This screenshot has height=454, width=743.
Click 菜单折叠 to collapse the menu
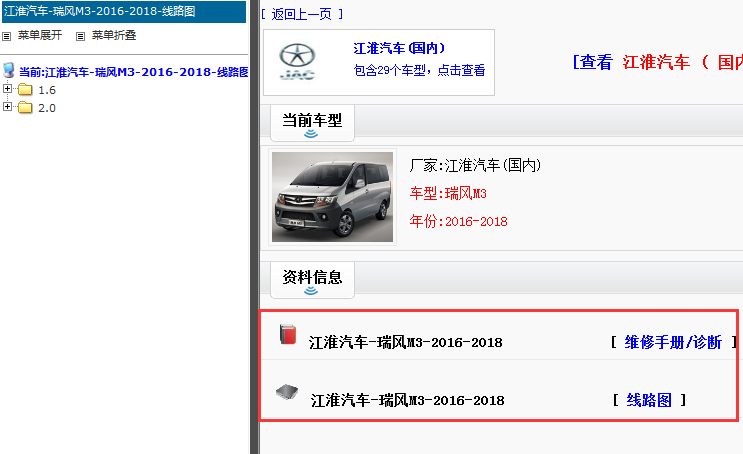tap(114, 35)
